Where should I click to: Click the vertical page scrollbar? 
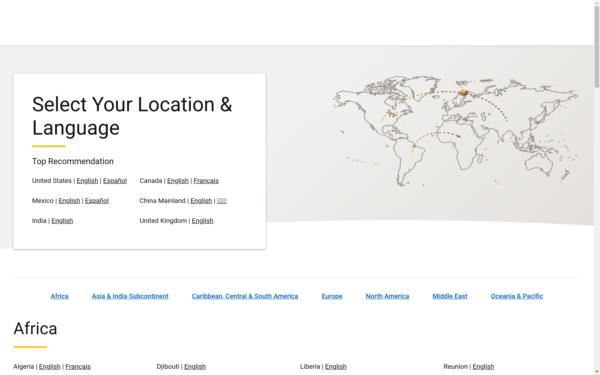point(597,46)
